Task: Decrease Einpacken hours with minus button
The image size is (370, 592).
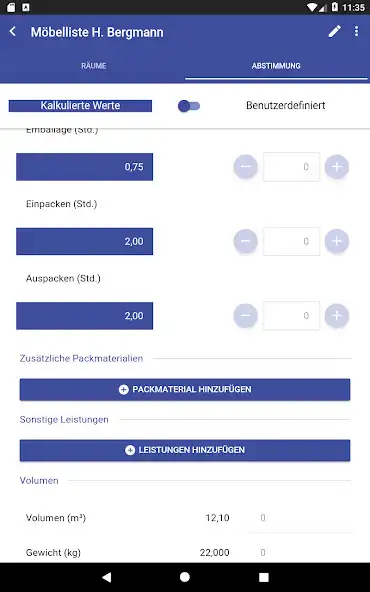Action: click(245, 241)
